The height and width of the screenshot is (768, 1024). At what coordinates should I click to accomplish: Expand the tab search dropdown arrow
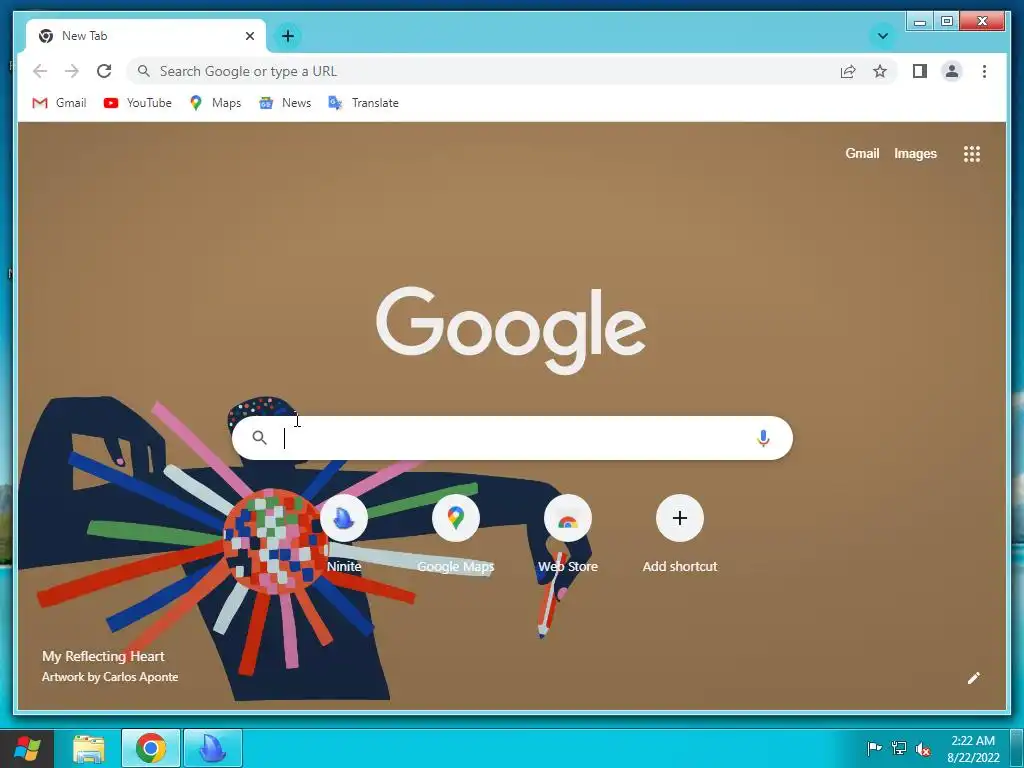coord(882,36)
